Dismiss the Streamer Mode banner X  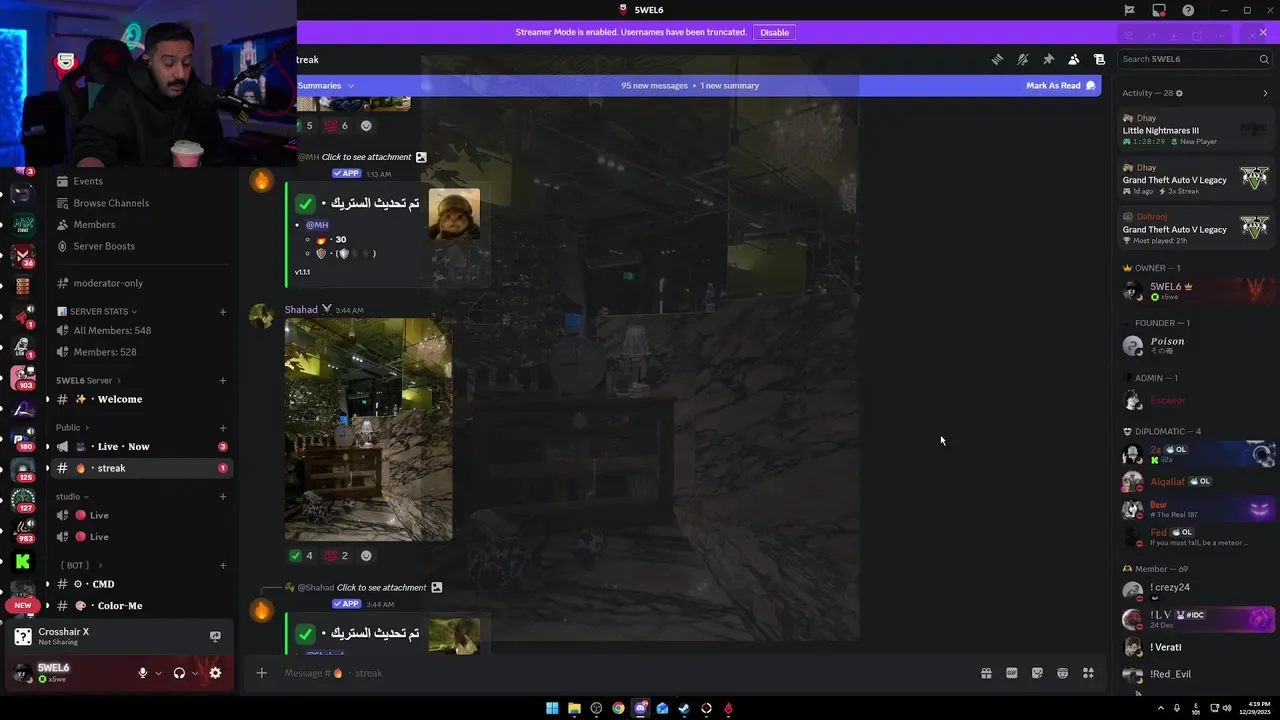[x=1263, y=32]
